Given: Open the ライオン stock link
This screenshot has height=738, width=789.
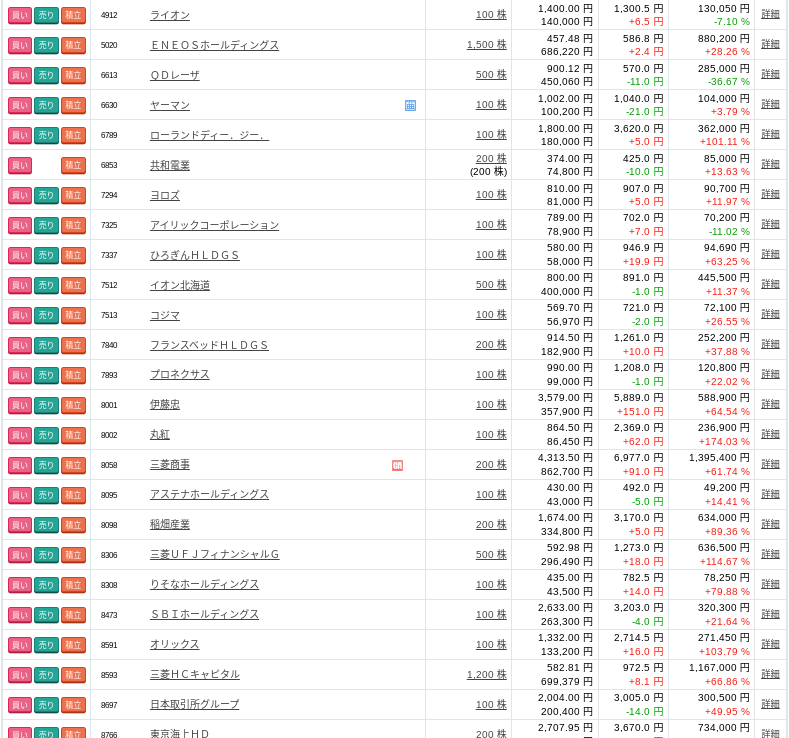Looking at the screenshot, I should point(170,15).
